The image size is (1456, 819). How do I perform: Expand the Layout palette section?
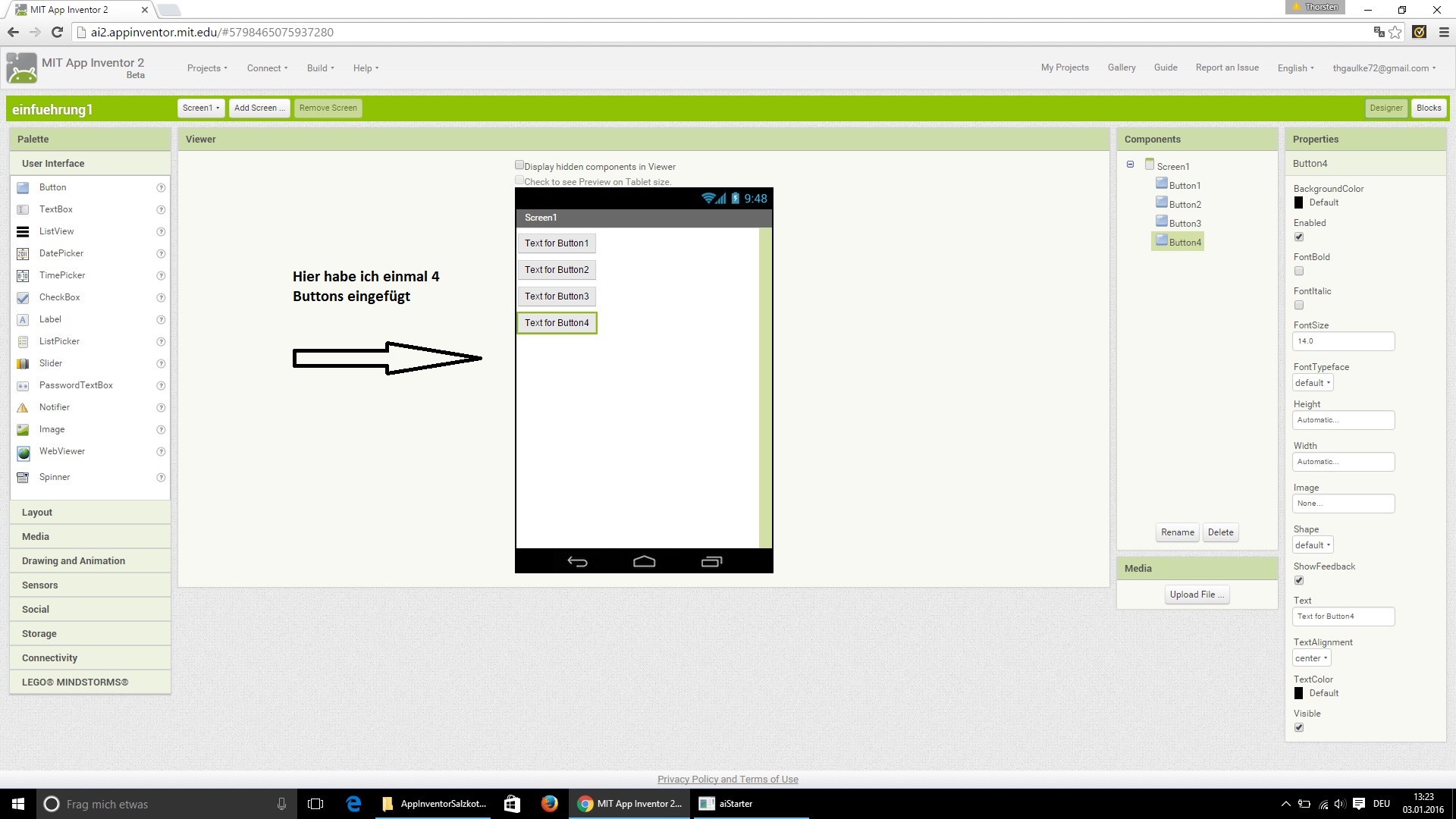[90, 513]
